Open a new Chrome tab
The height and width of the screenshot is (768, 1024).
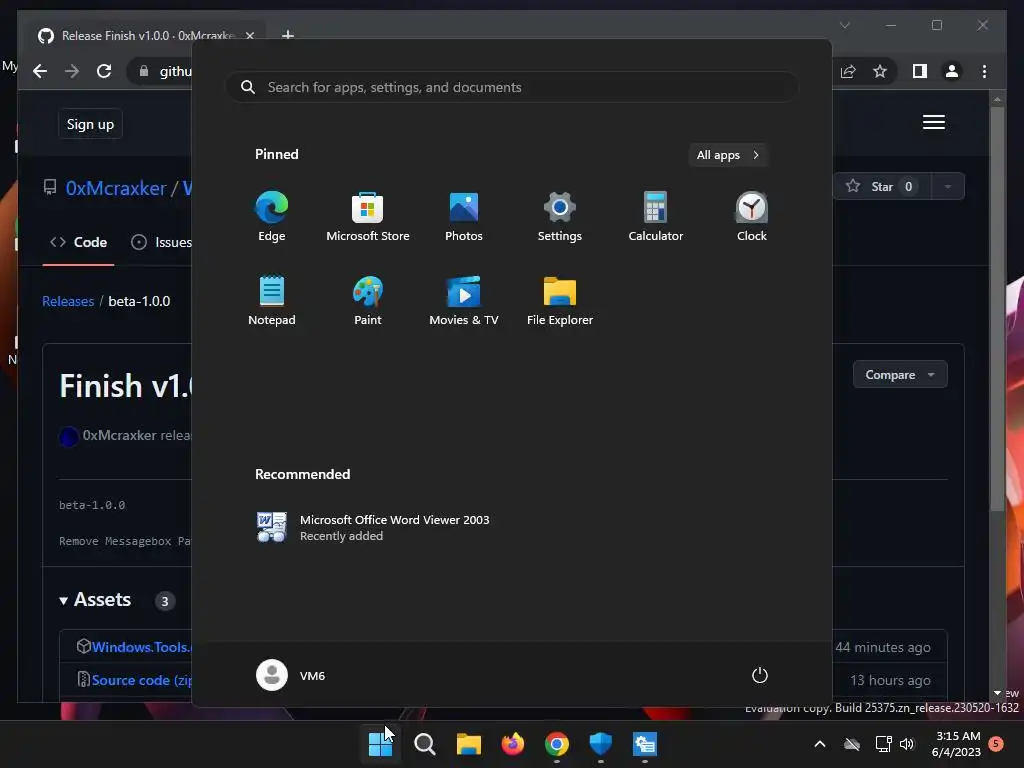click(287, 35)
